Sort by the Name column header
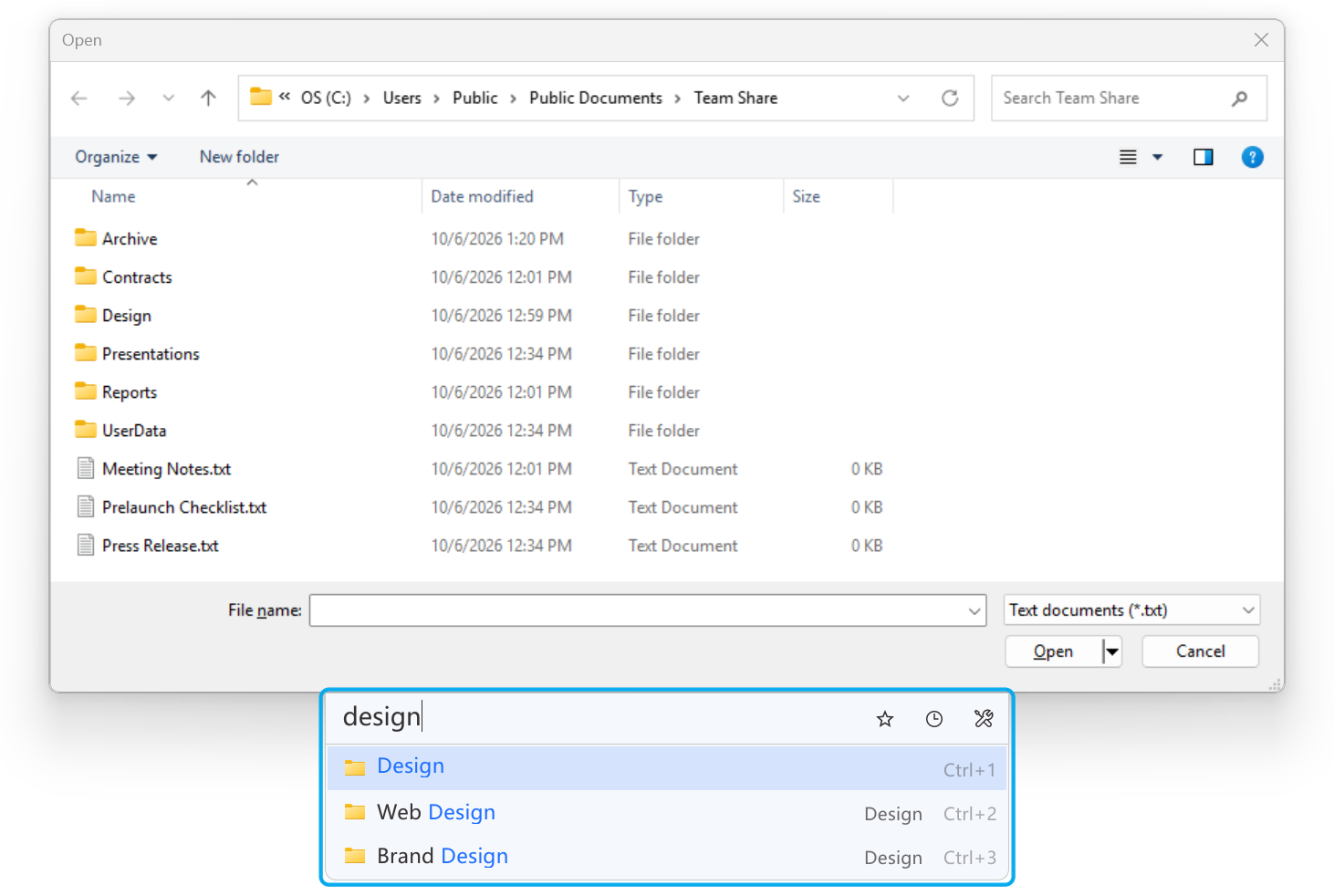The width and height of the screenshot is (1334, 896). pos(113,196)
